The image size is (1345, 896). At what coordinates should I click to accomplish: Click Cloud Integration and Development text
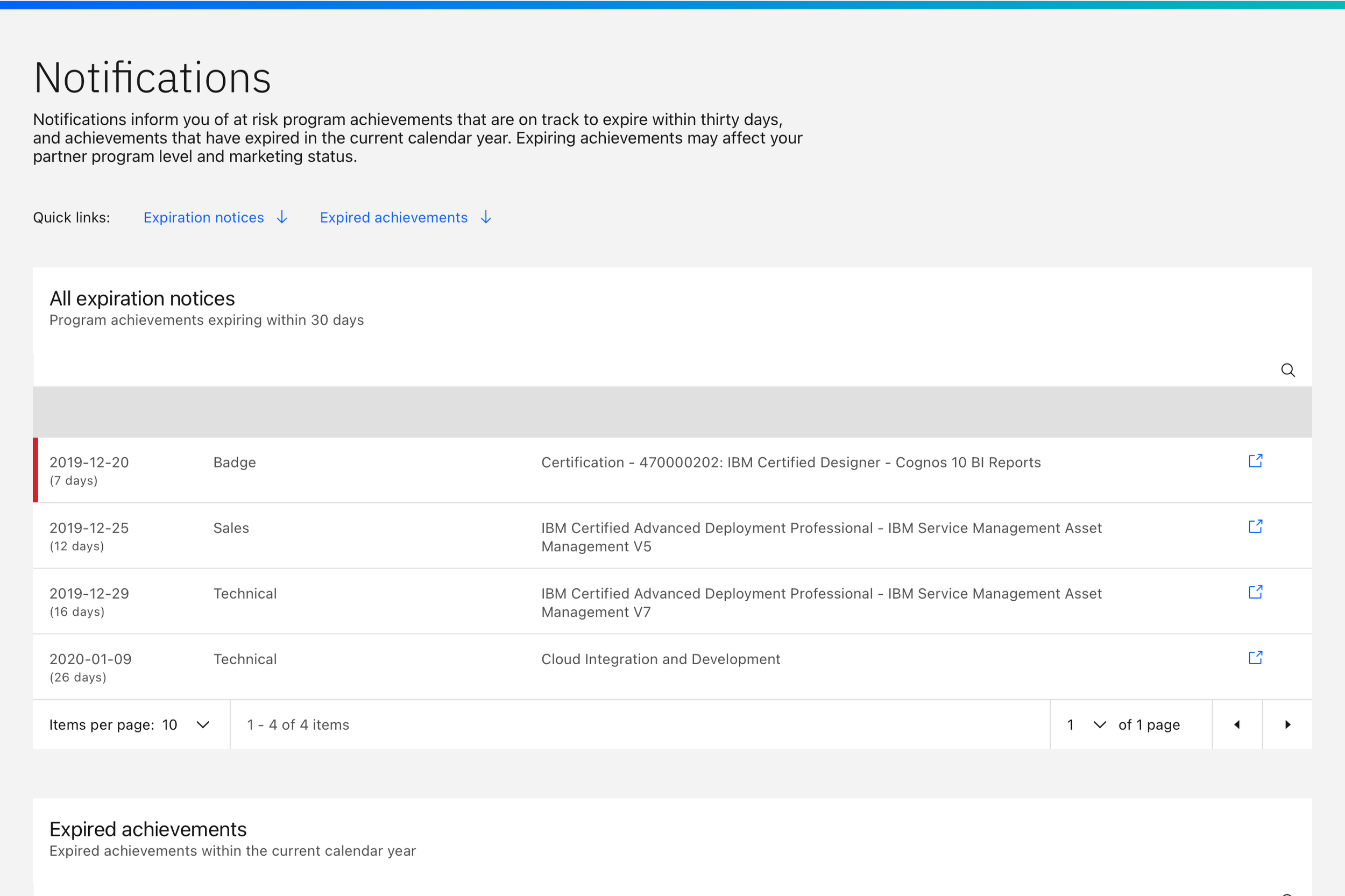pos(661,659)
